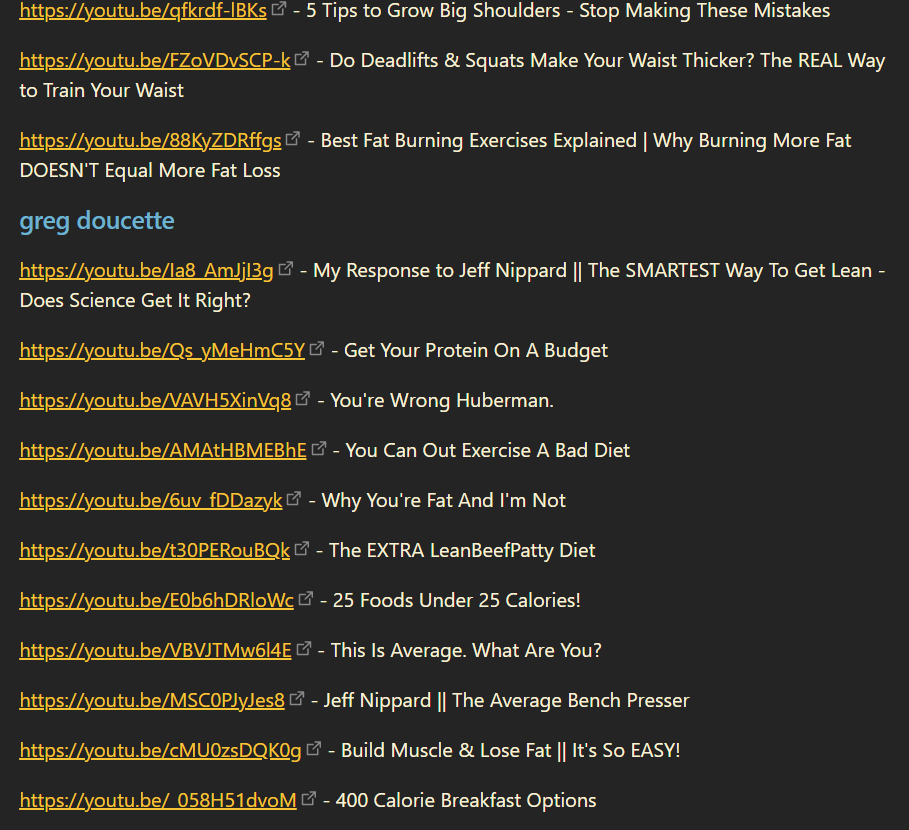The width and height of the screenshot is (909, 830).
Task: Click external-link icon next to cMU0zsDQK0g URL
Action: click(313, 748)
